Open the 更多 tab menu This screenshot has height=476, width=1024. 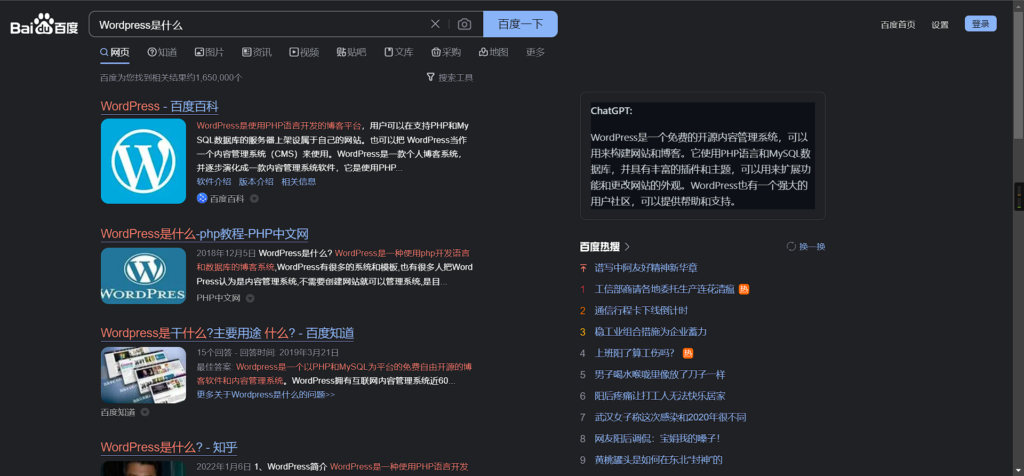click(x=536, y=52)
